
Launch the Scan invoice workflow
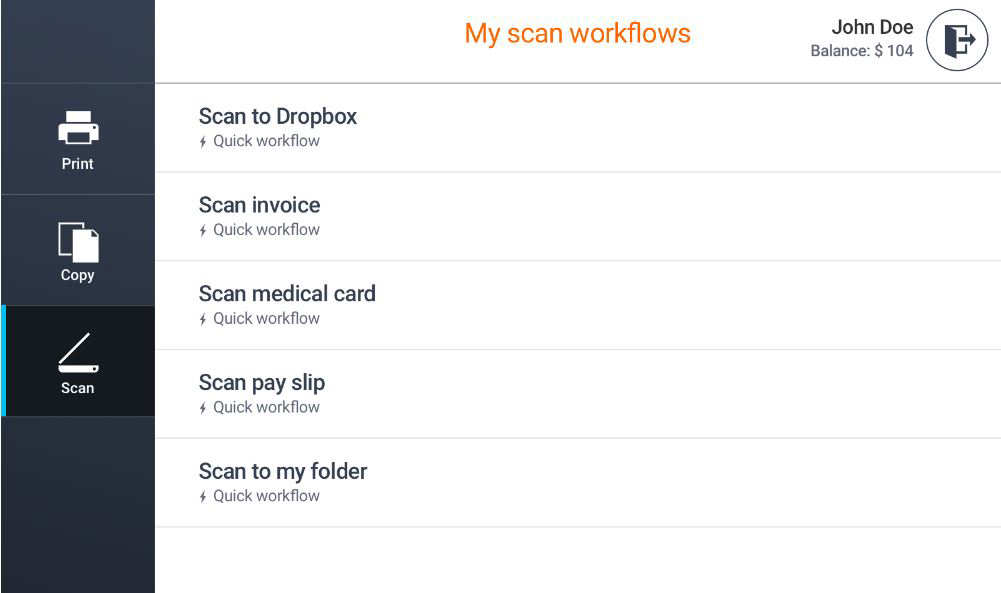click(x=260, y=205)
